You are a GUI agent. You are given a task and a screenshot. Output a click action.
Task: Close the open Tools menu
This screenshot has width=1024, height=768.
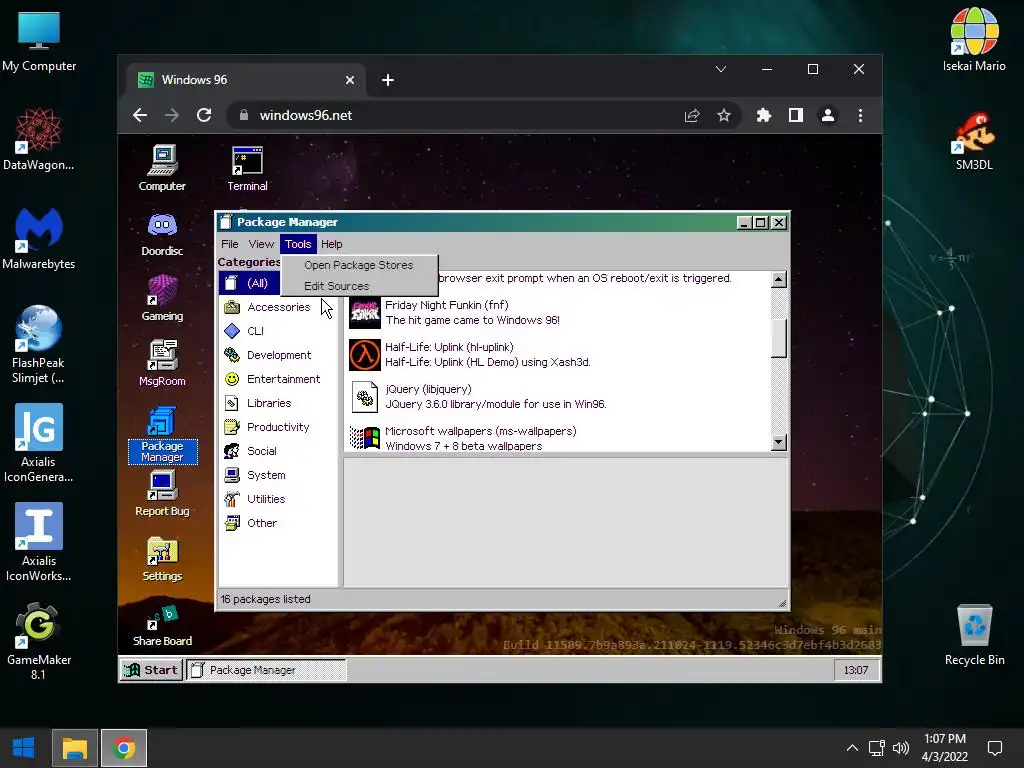298,244
